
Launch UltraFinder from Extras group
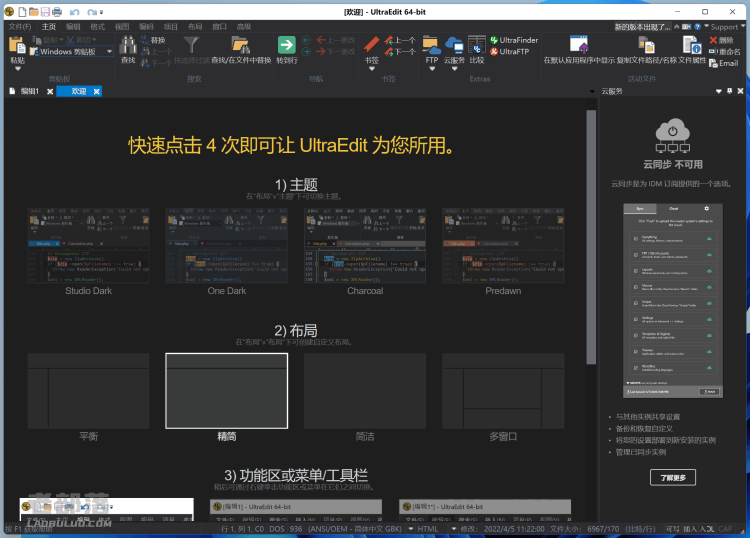(x=514, y=40)
